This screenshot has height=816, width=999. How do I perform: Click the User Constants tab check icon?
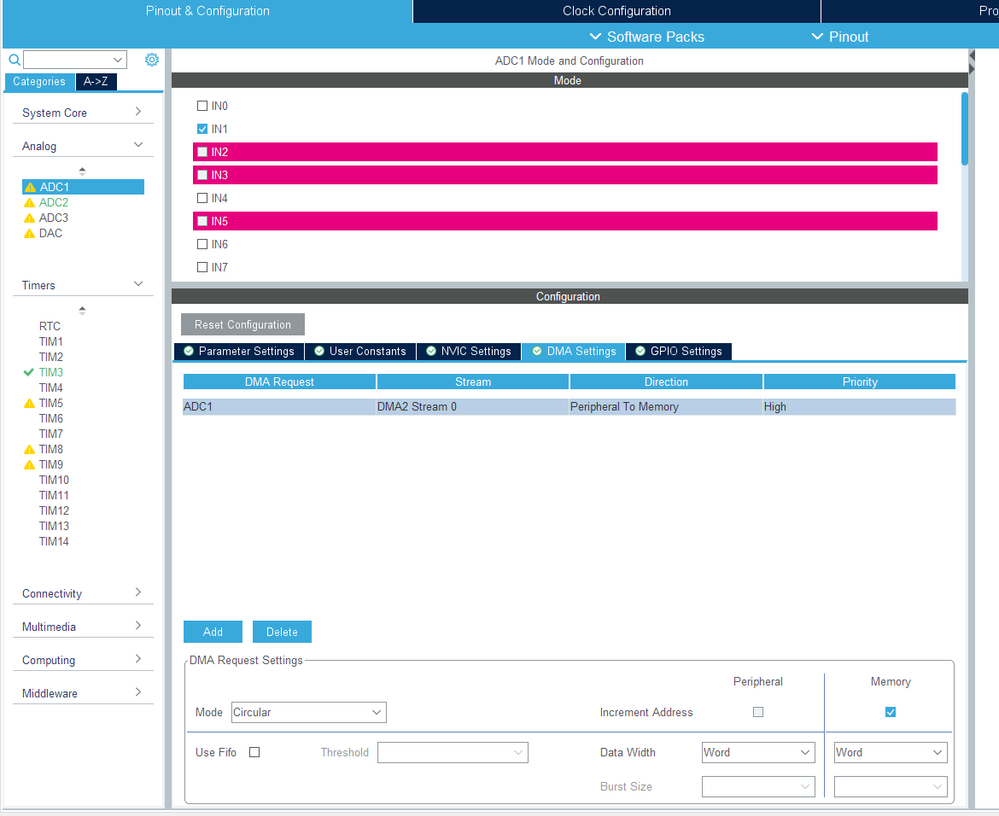tap(319, 351)
